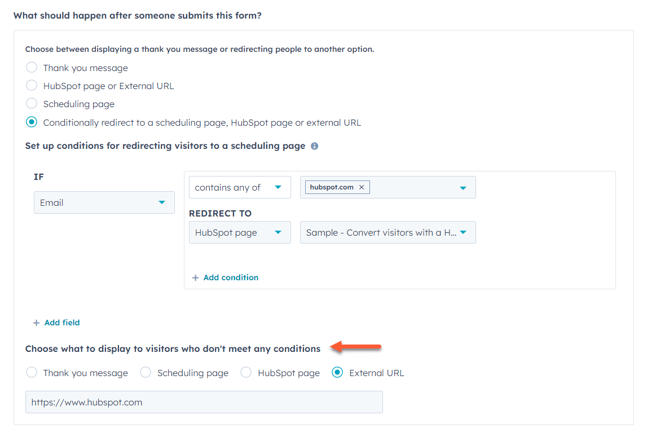Remove the hubspot.com tag with its X
647x437 pixels.
pyautogui.click(x=361, y=187)
